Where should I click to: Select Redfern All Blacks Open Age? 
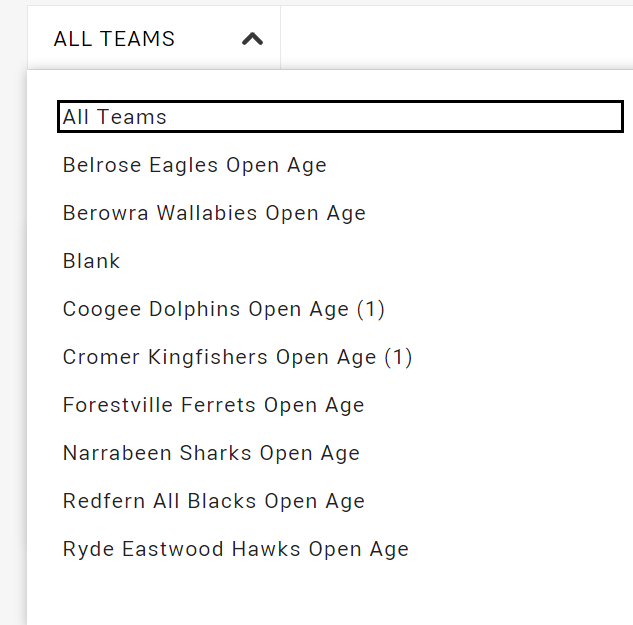tap(213, 501)
